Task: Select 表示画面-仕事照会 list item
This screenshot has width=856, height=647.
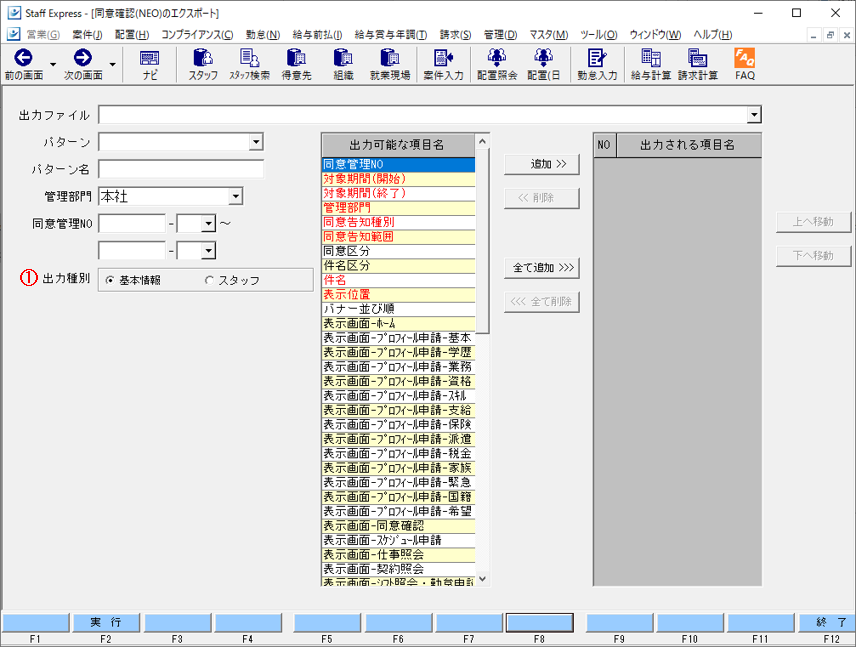Action: [399, 555]
